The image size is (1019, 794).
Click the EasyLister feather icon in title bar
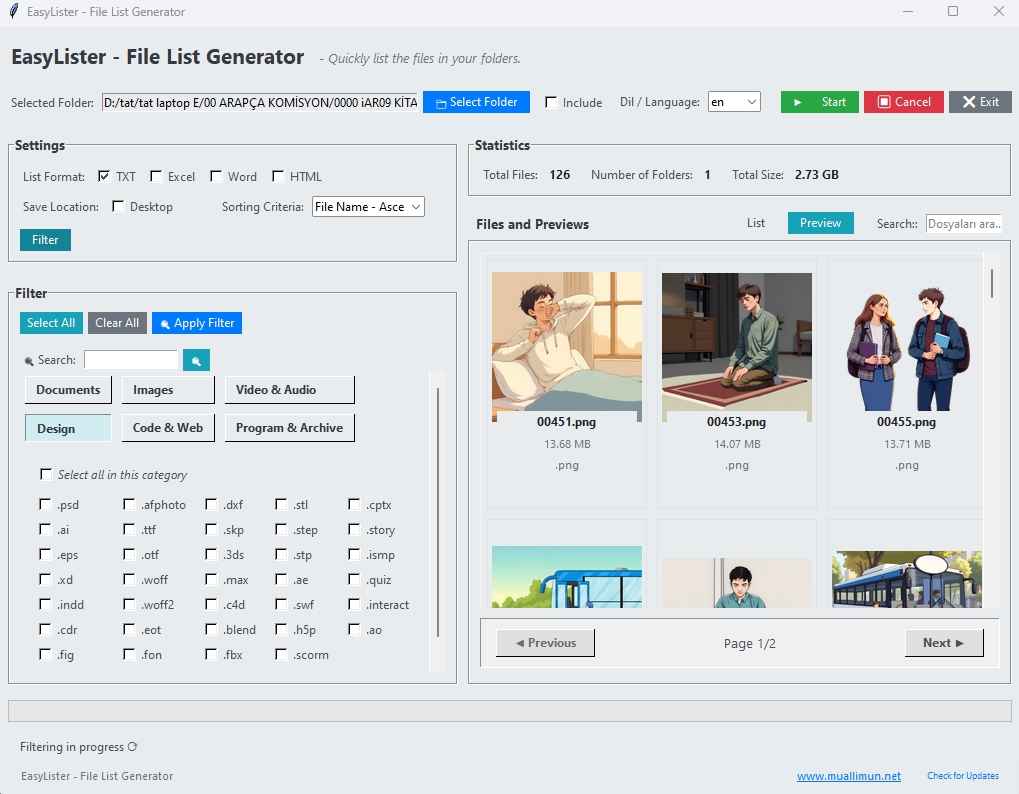click(x=12, y=12)
